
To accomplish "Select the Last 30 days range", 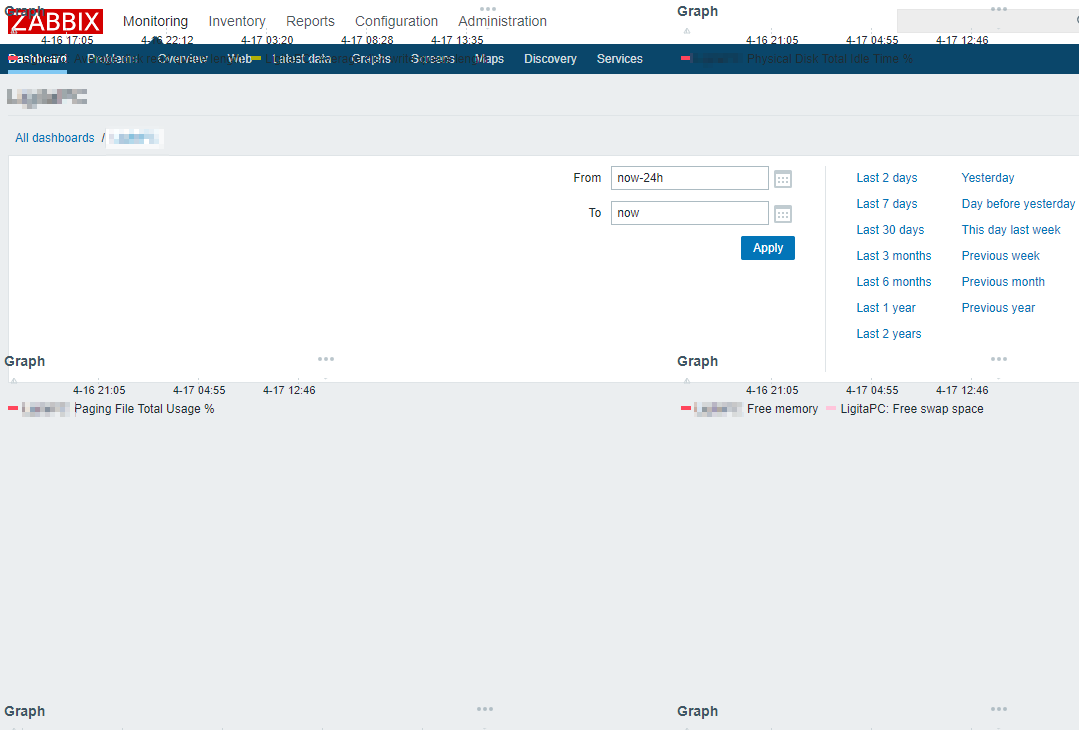I will [890, 230].
